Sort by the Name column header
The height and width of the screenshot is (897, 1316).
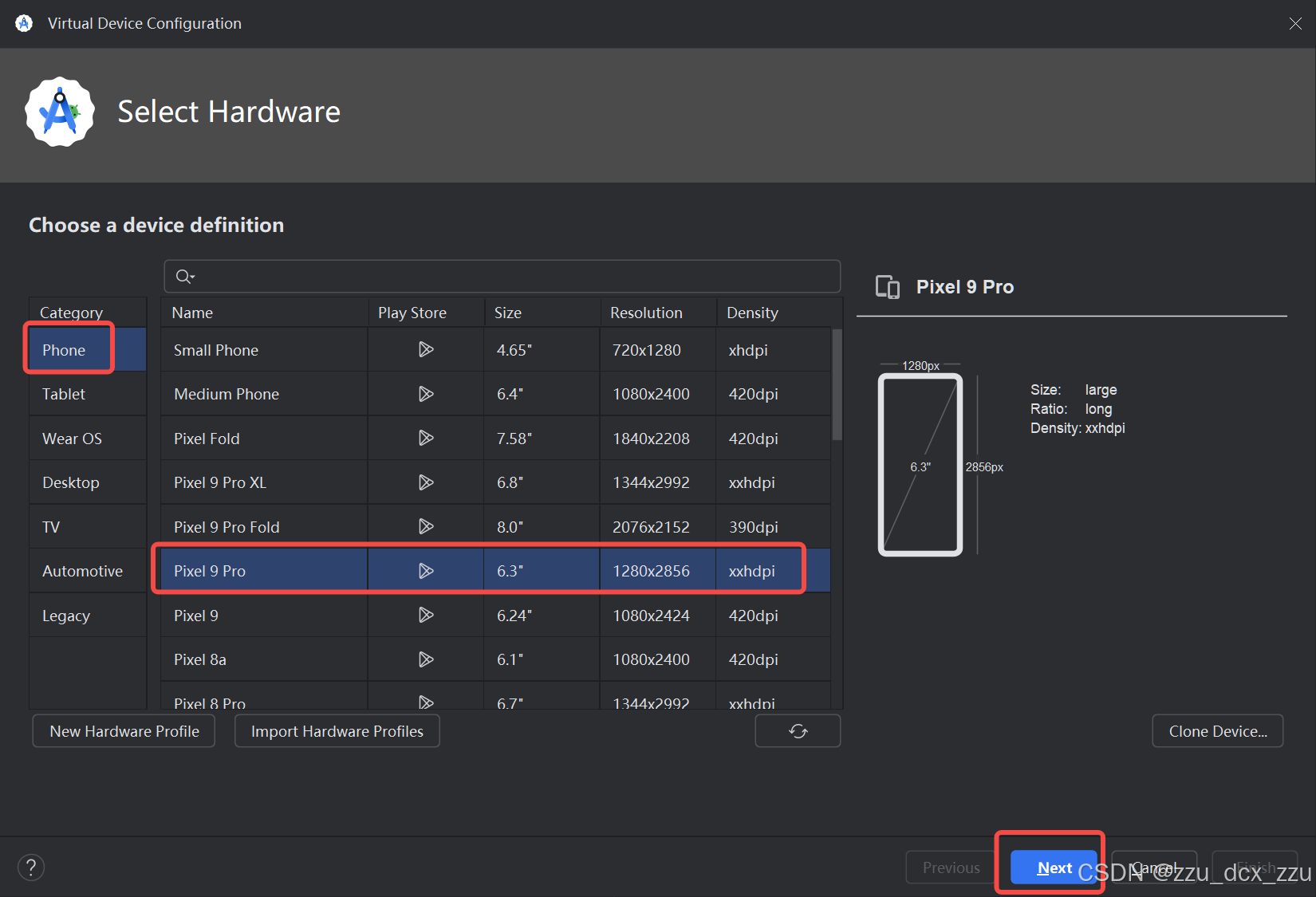tap(264, 313)
